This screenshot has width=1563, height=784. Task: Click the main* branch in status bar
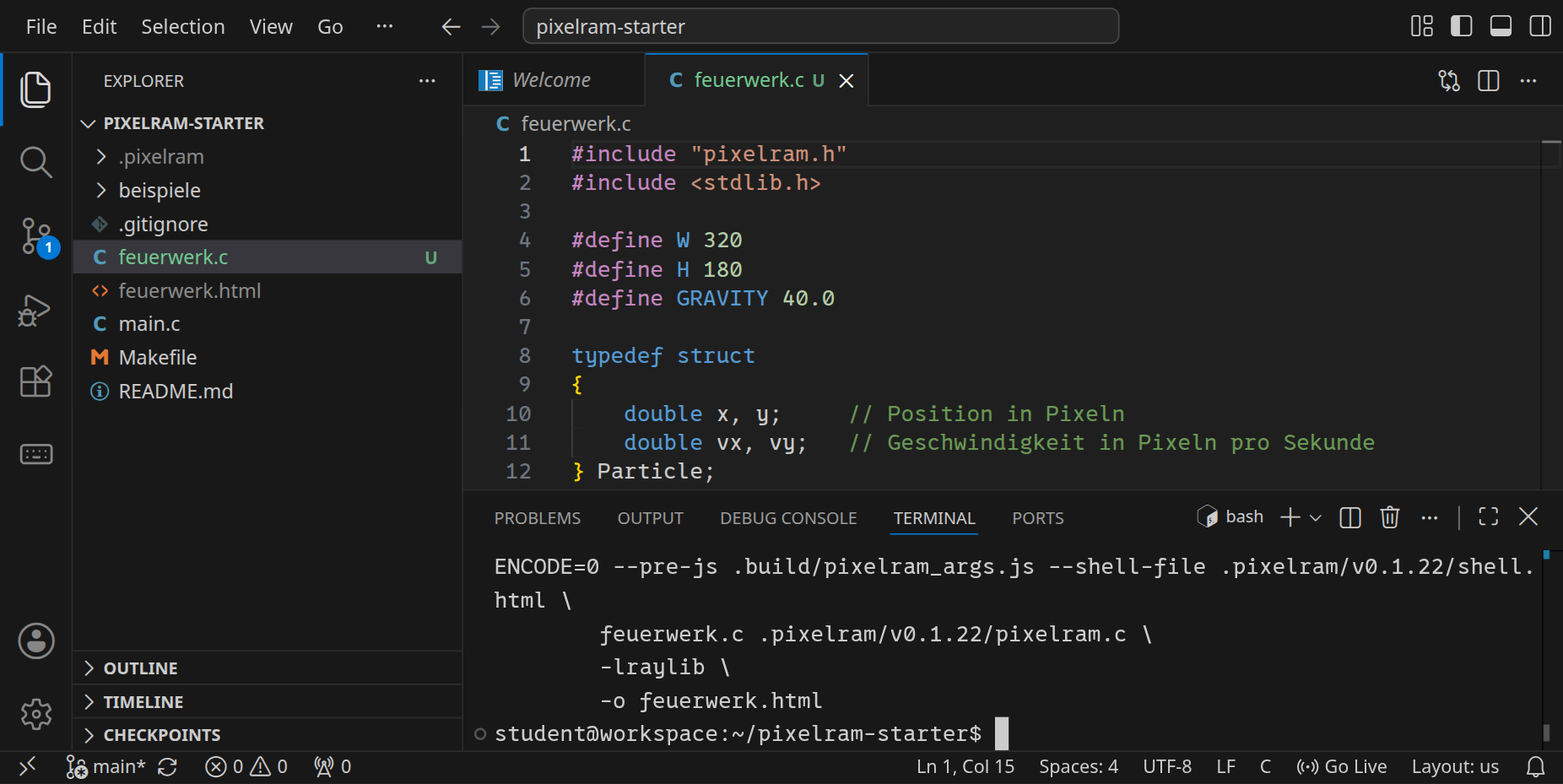point(105,767)
